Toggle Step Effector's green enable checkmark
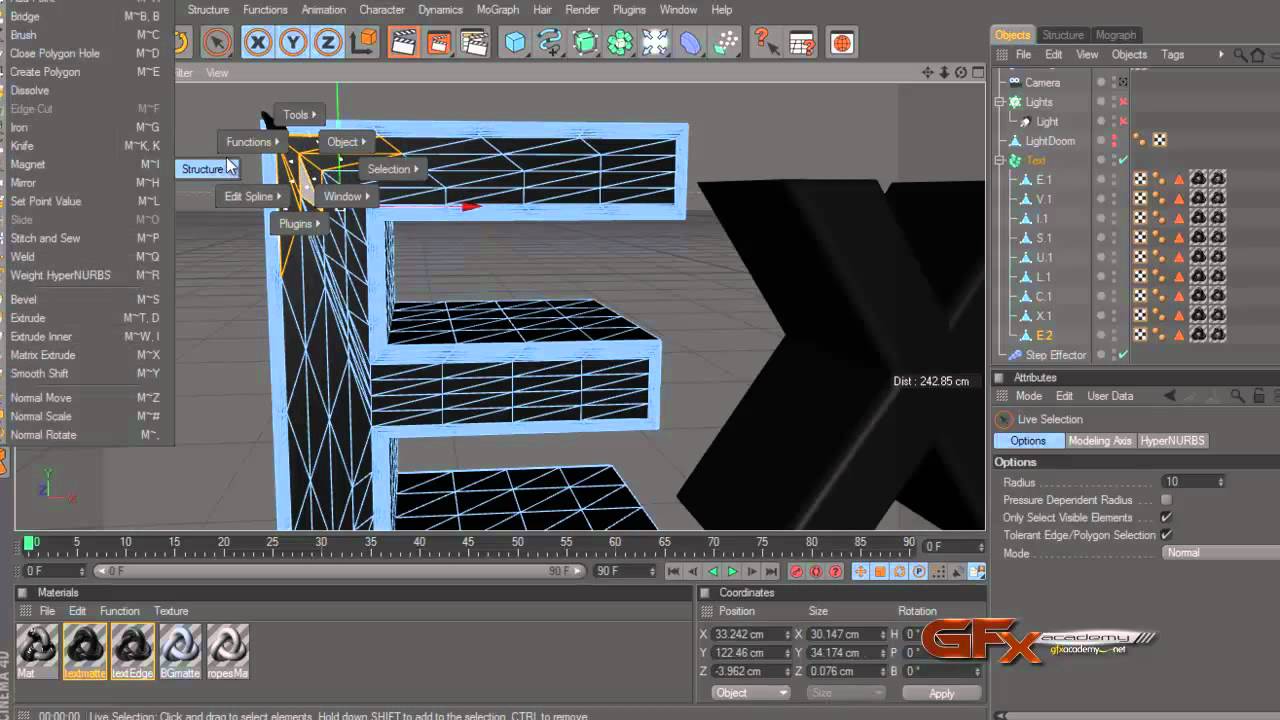Screen dimensions: 1280x720 click(1123, 355)
